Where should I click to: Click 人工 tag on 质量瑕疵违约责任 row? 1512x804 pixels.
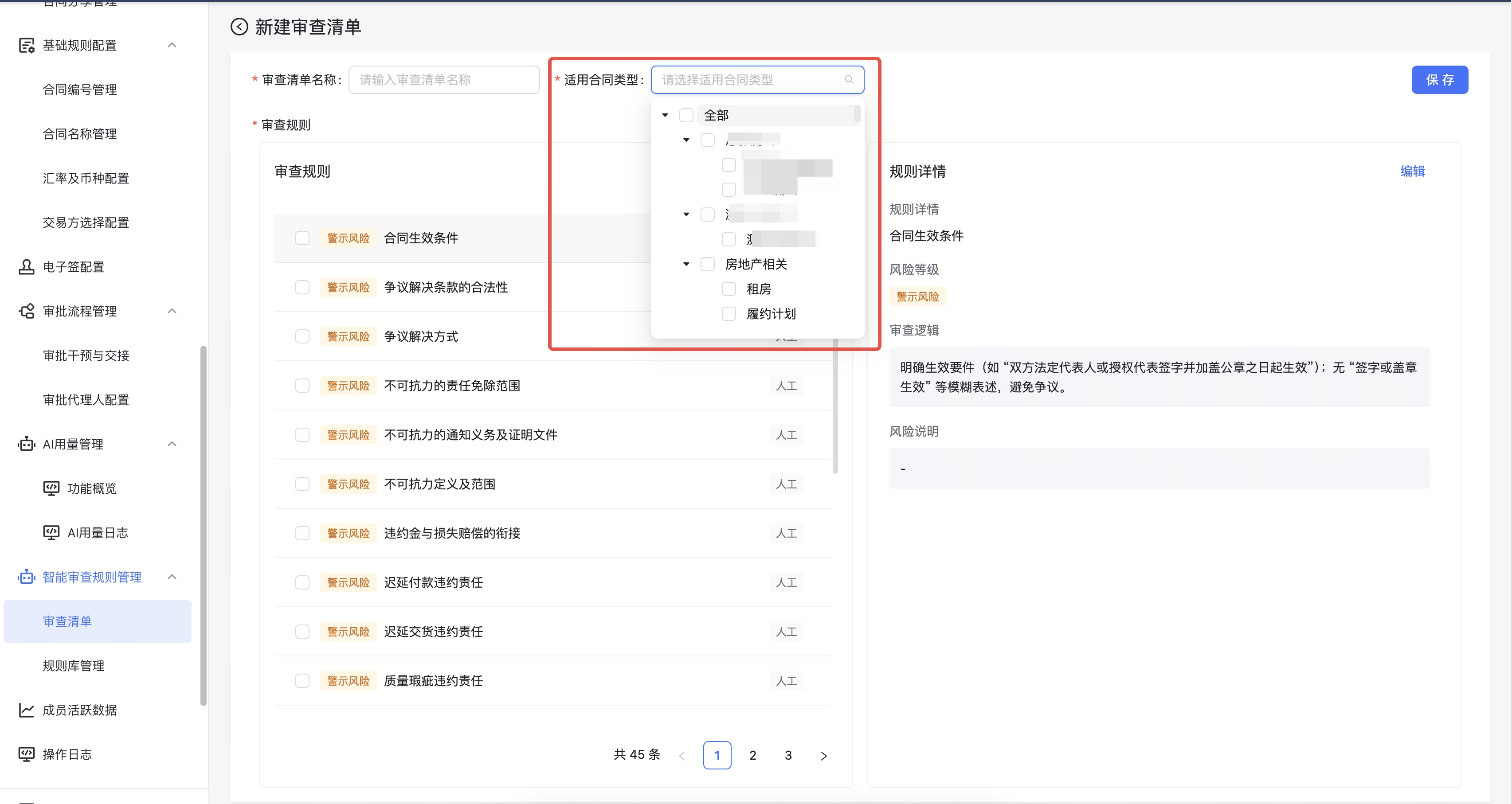coord(786,681)
